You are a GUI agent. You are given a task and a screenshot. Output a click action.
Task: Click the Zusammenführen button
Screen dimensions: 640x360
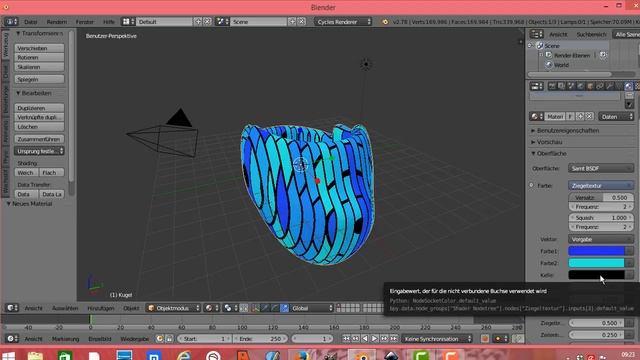click(39, 139)
